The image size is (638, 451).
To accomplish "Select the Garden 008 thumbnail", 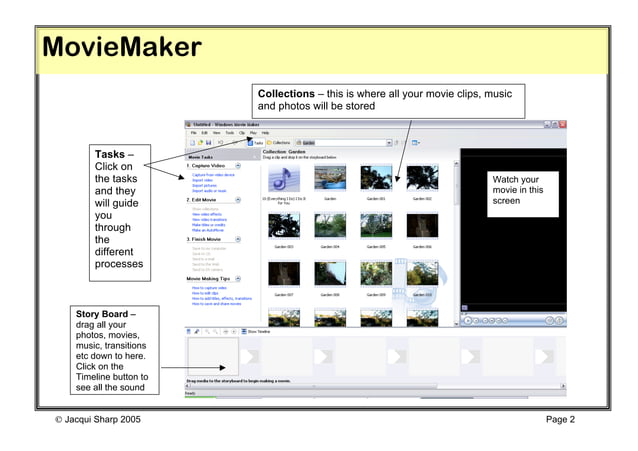I will point(330,274).
